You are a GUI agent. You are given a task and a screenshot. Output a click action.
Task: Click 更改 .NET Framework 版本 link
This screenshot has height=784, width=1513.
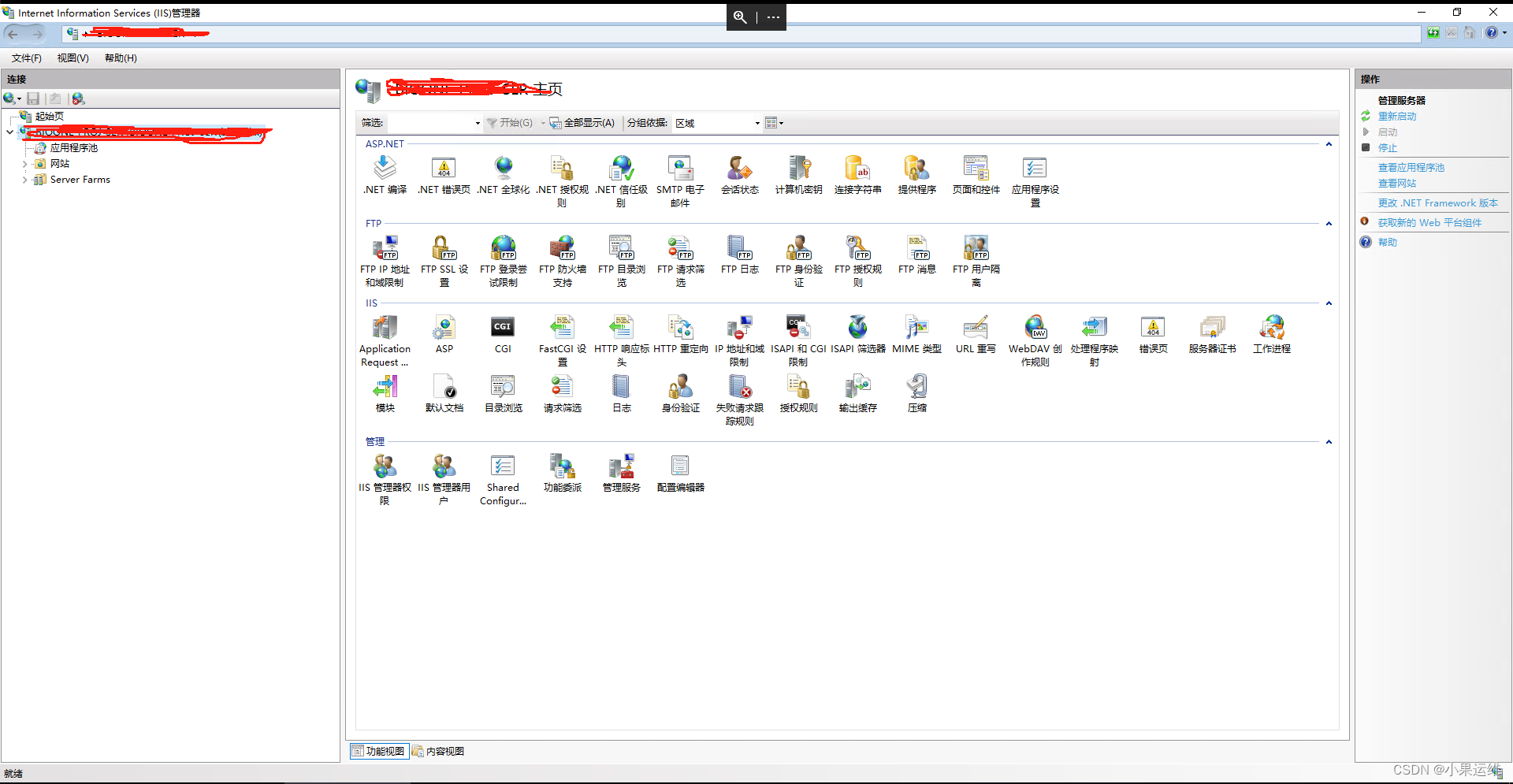click(x=1437, y=203)
